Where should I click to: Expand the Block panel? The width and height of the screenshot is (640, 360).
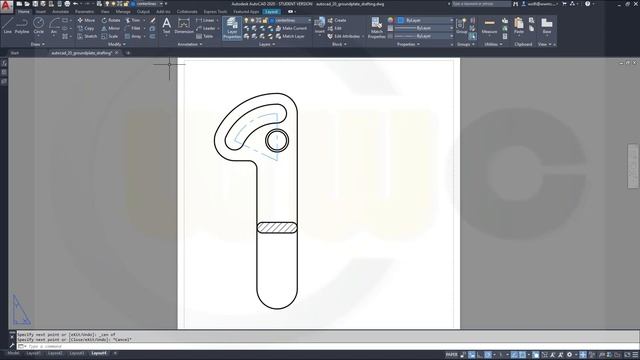[339, 44]
